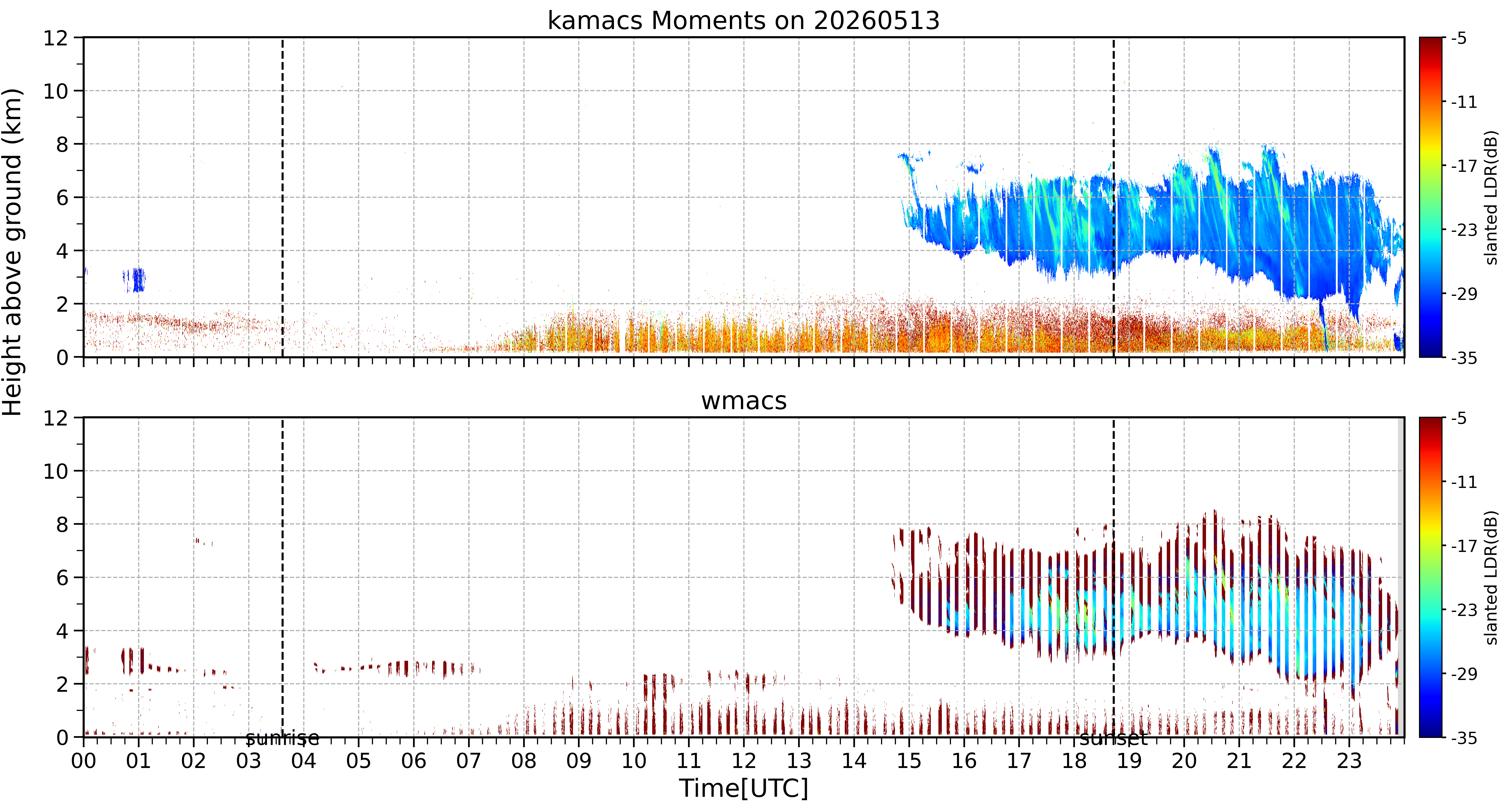Viewport: 1510px width, 812px height.
Task: Click the "00" time tick label
Action: (x=83, y=761)
